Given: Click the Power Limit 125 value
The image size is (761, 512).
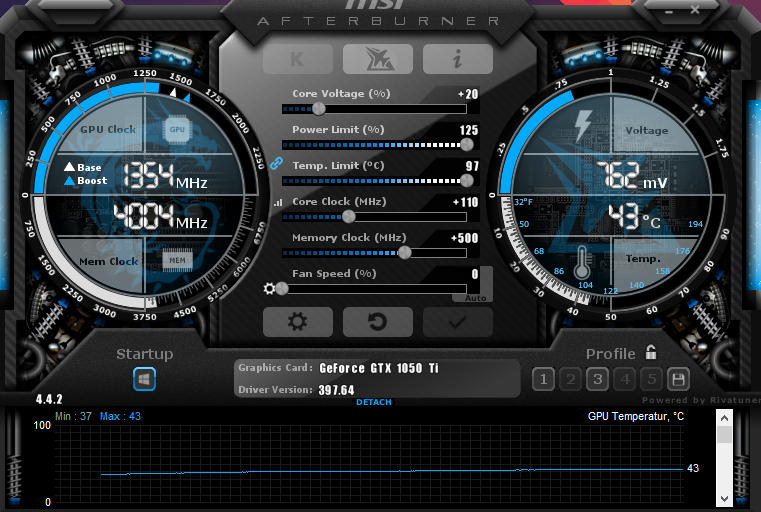Looking at the screenshot, I should click(469, 130).
